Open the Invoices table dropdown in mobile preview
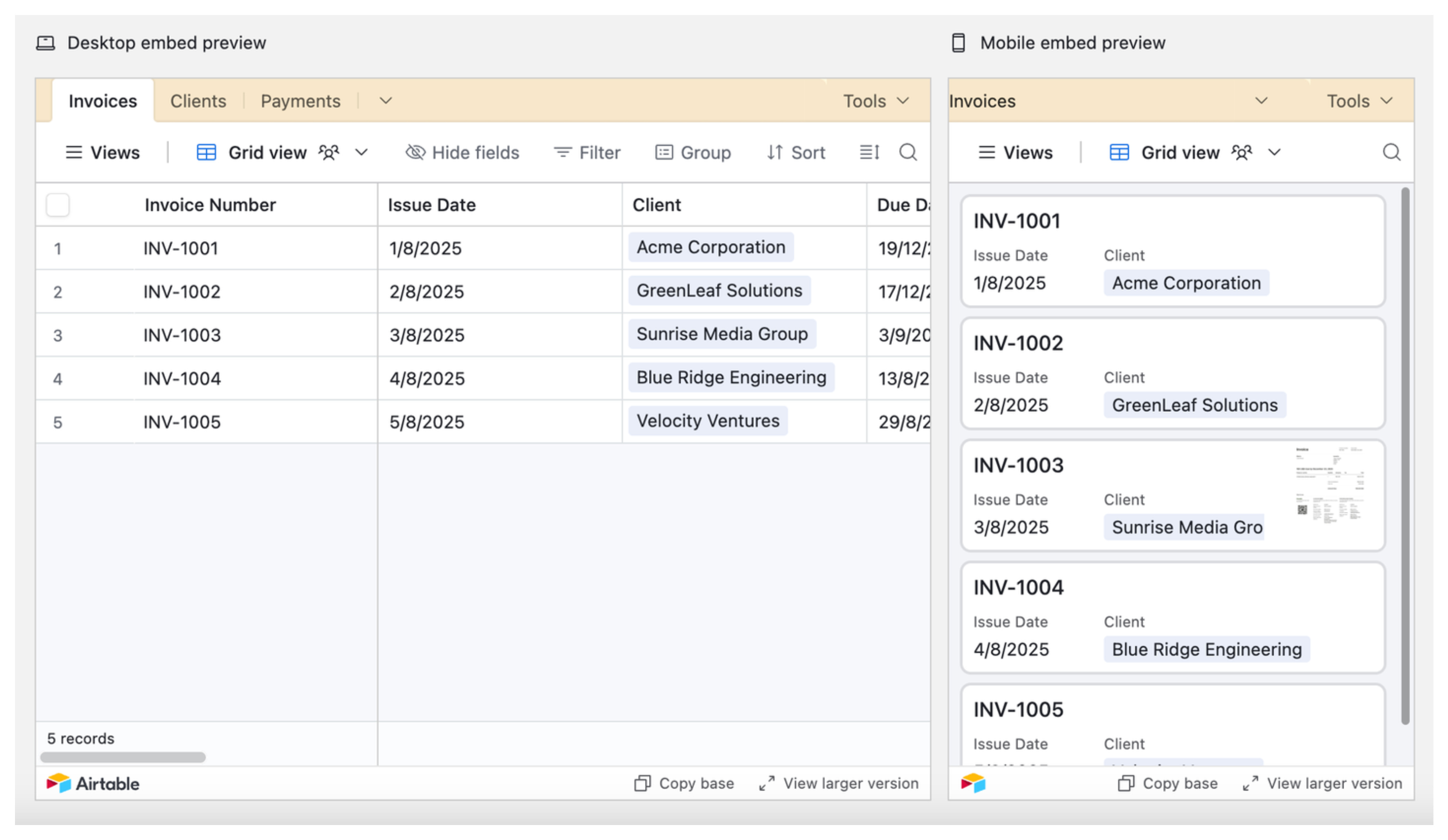This screenshot has width=1448, height=840. [x=1262, y=100]
